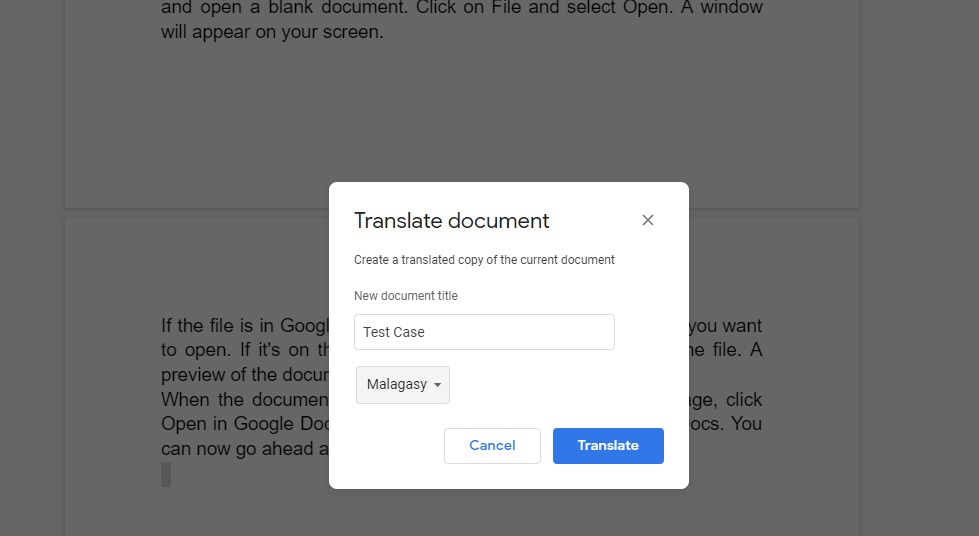The height and width of the screenshot is (536, 979).
Task: Click the background text starting "If the file is in"
Action: pyautogui.click(x=245, y=325)
